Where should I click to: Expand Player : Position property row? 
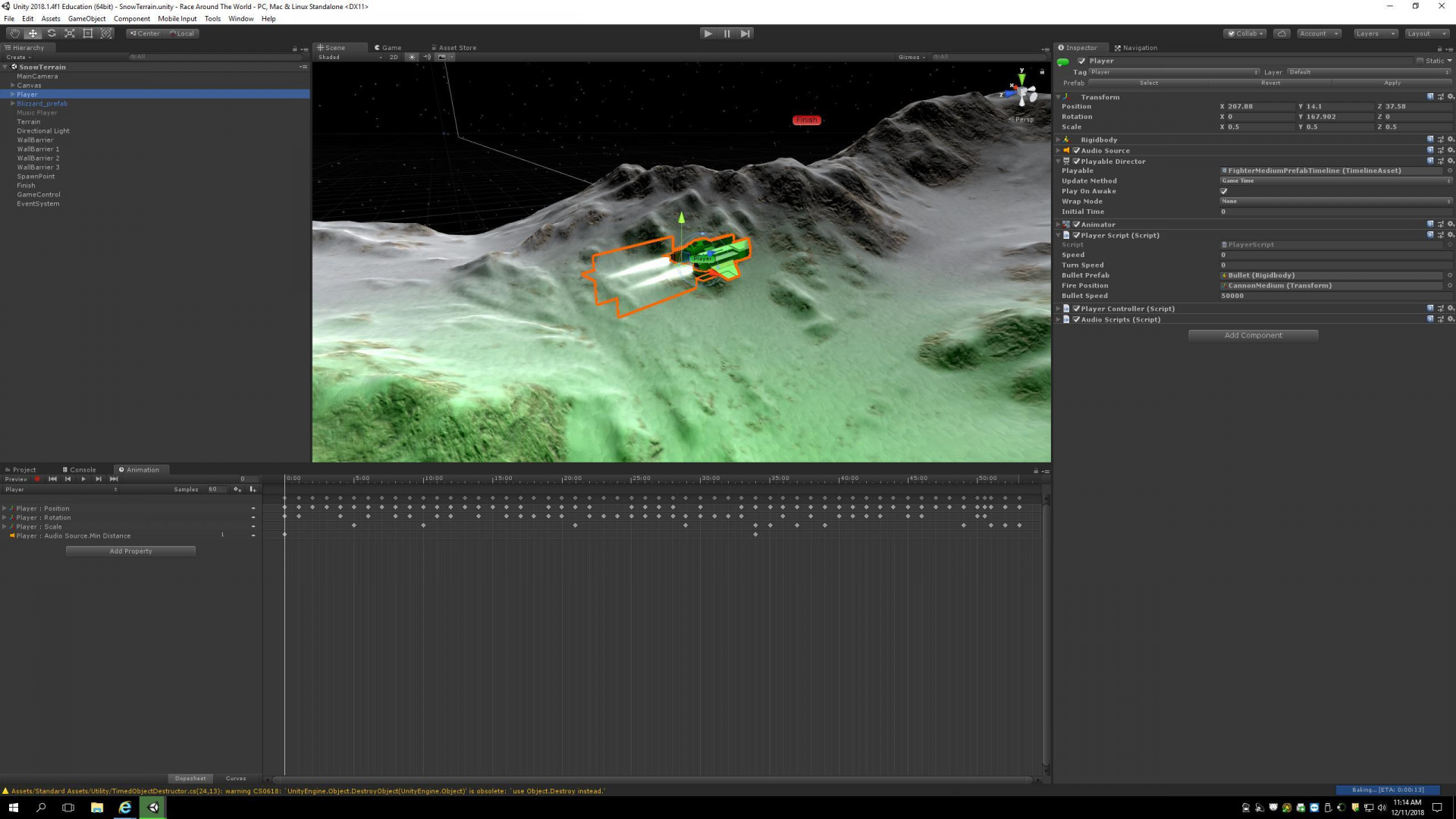5,508
